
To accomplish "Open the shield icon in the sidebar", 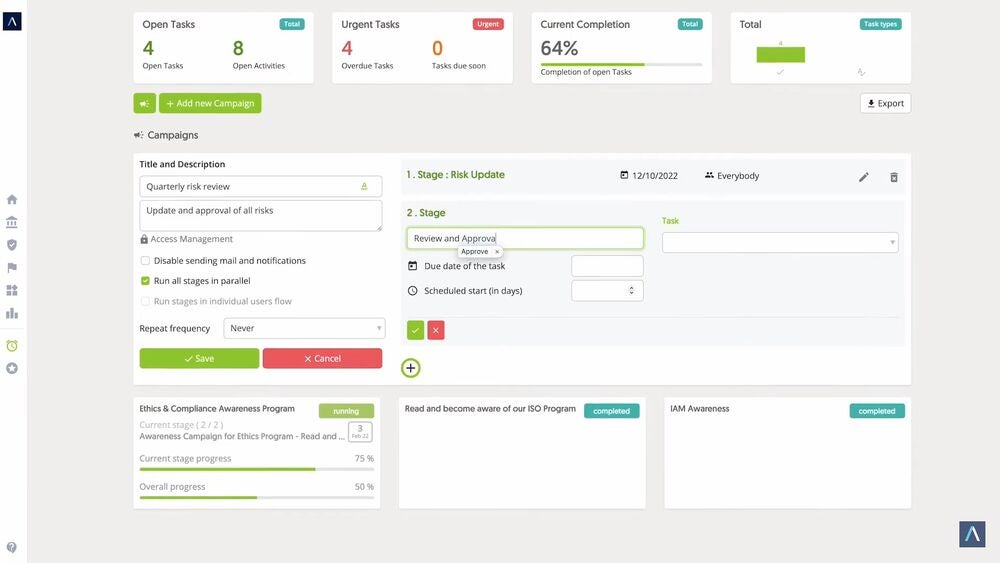I will [x=12, y=245].
